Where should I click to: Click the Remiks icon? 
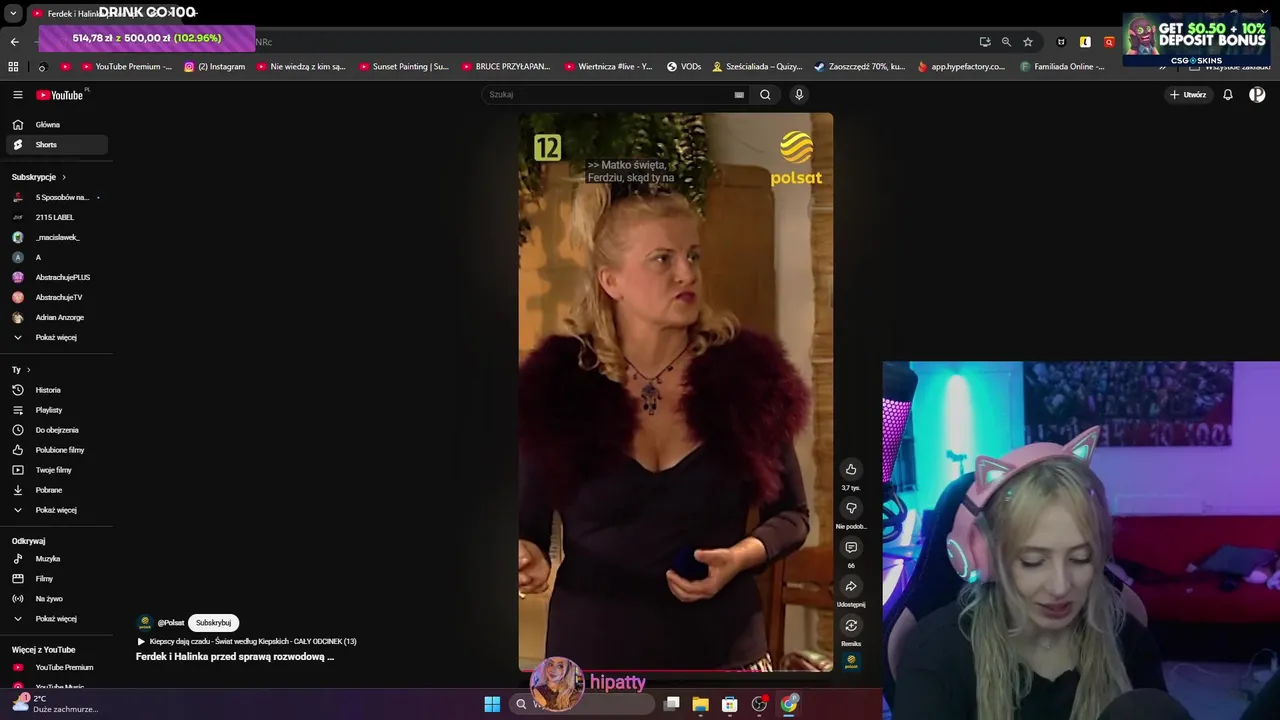pos(851,626)
